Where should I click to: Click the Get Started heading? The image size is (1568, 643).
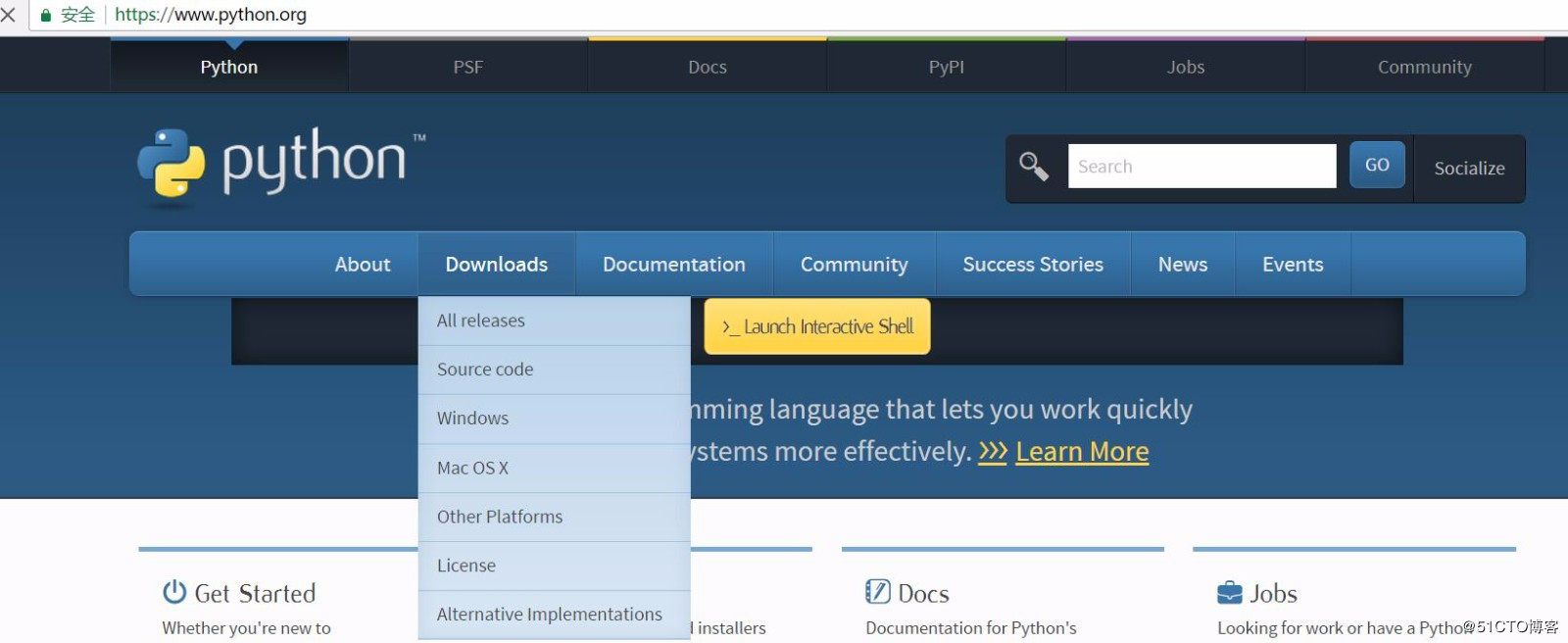(255, 593)
